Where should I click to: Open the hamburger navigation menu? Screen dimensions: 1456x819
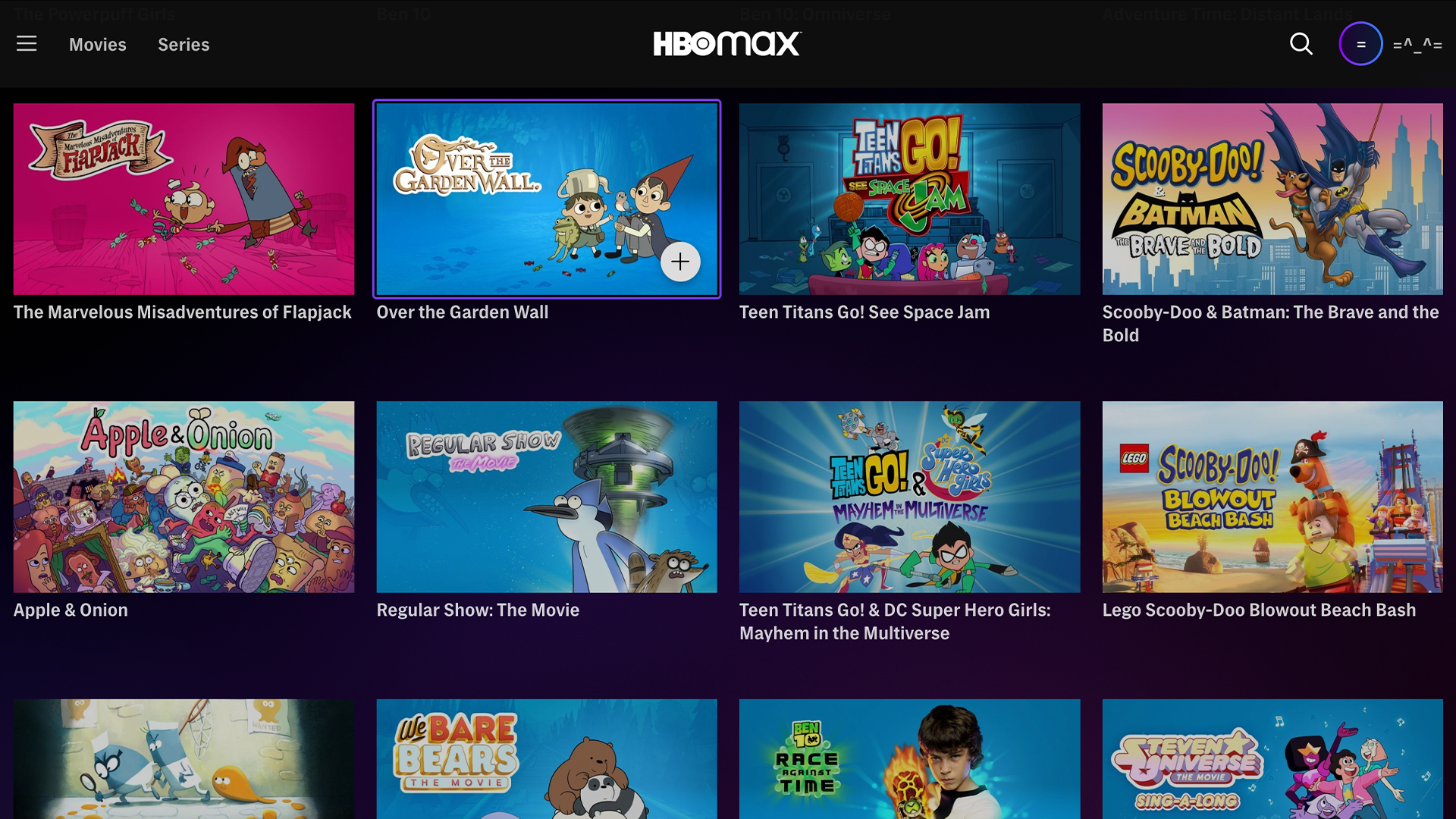click(x=27, y=44)
